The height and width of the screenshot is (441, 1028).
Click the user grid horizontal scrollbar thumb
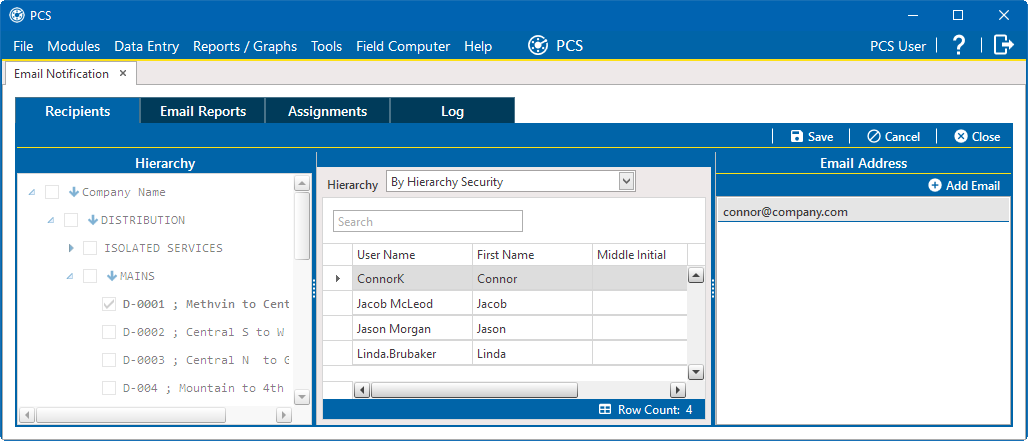tap(475, 390)
